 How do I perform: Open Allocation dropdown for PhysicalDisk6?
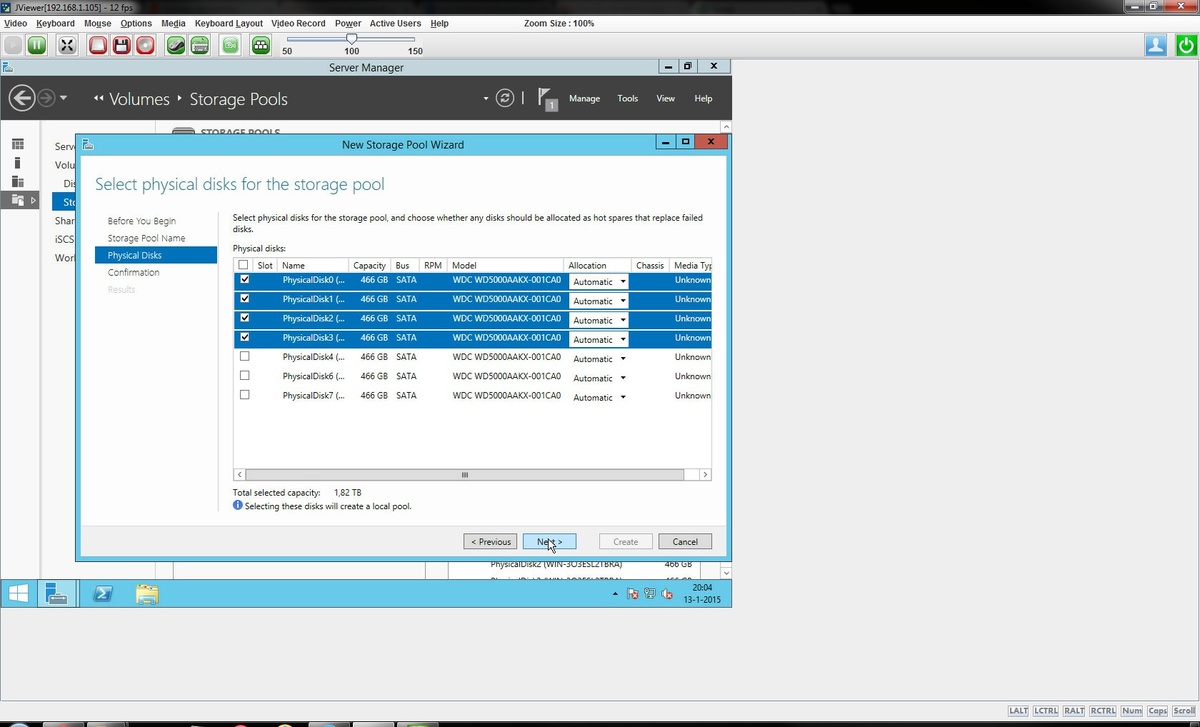point(598,378)
